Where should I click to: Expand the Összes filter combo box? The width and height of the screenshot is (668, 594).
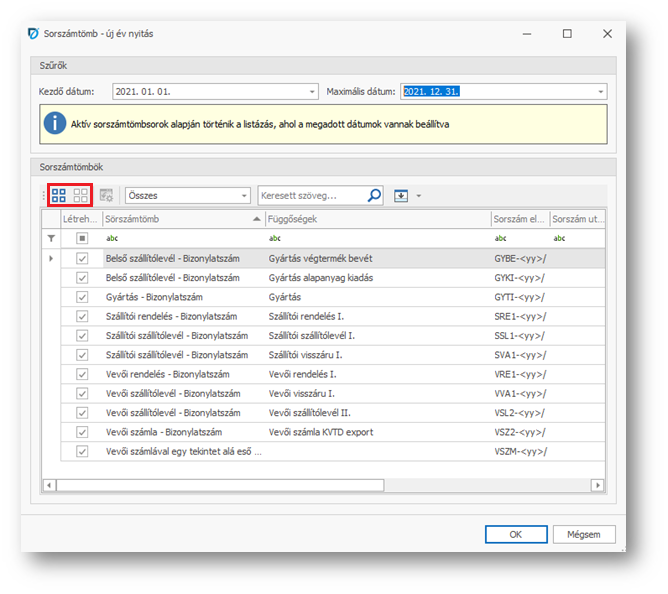[244, 196]
